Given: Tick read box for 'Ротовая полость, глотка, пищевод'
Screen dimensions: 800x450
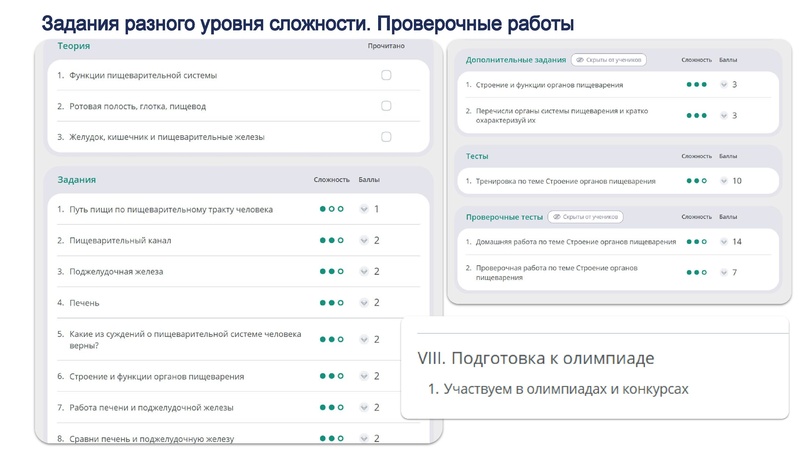Looking at the screenshot, I should click(x=386, y=106).
